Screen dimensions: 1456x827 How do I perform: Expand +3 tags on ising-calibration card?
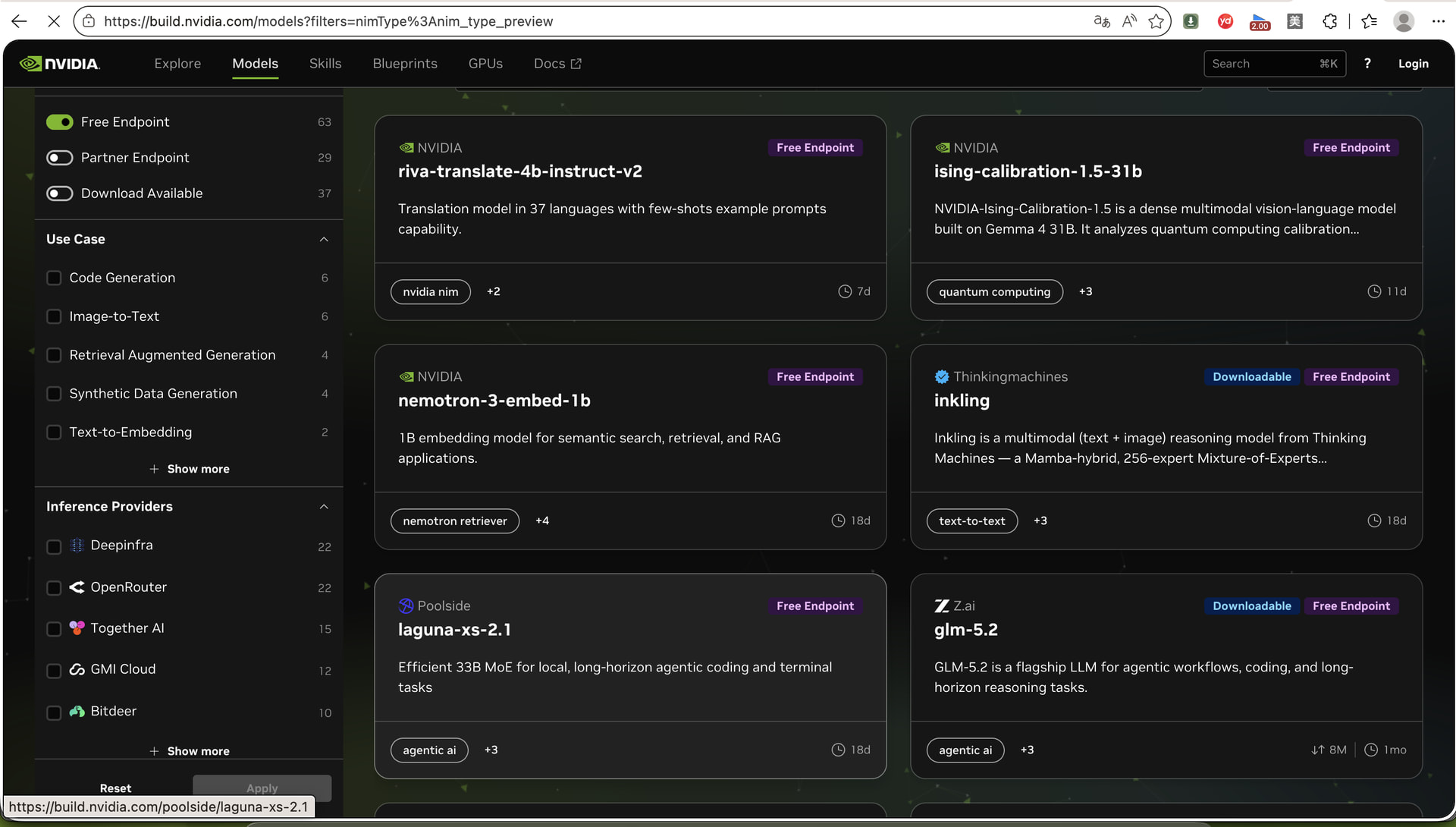click(1086, 292)
